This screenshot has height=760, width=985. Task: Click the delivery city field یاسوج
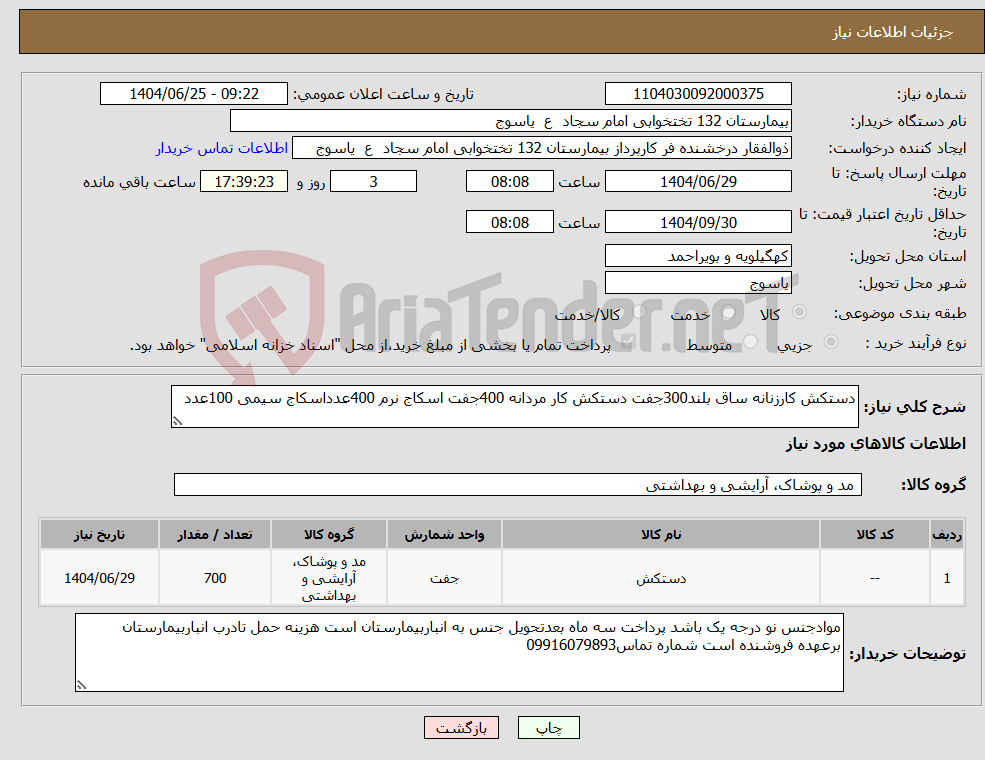tap(698, 283)
